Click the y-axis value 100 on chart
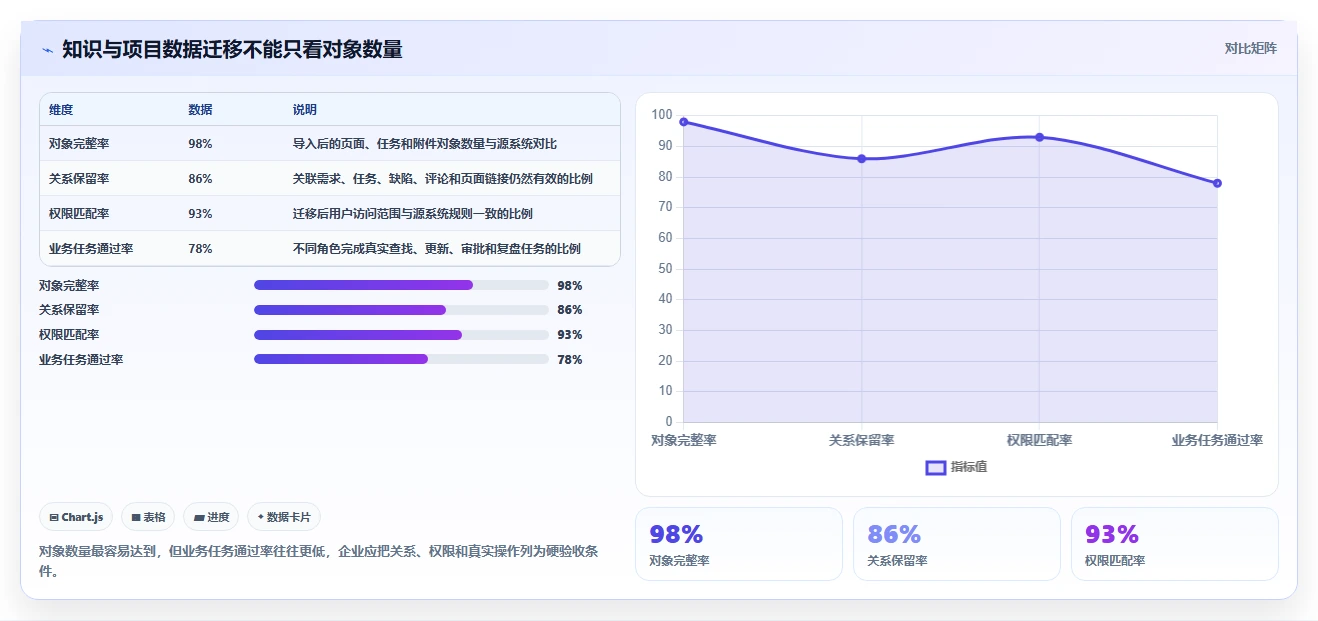 click(x=662, y=115)
